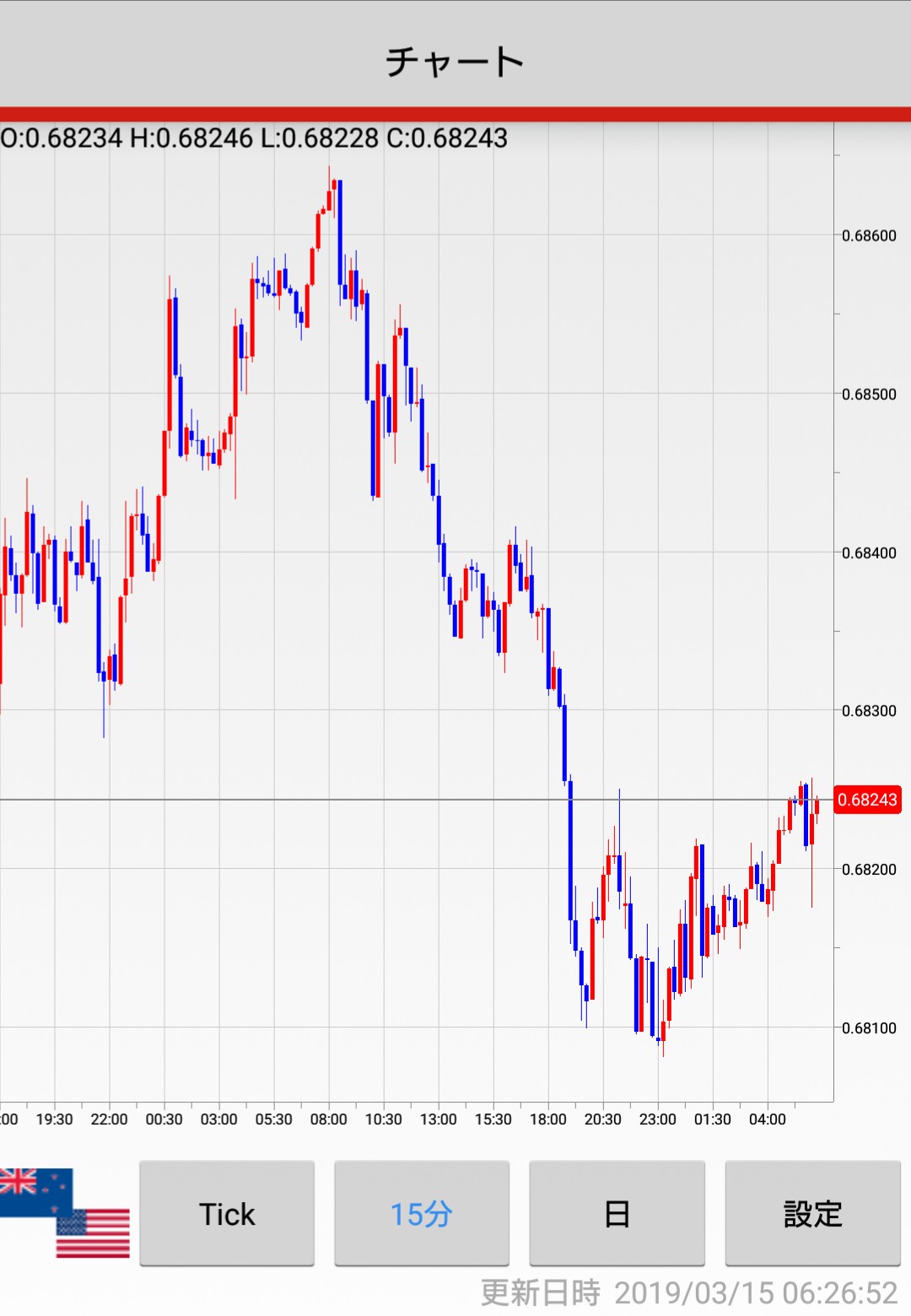Click the 0.68300 price axis label
This screenshot has height=1316, width=911.
(869, 710)
